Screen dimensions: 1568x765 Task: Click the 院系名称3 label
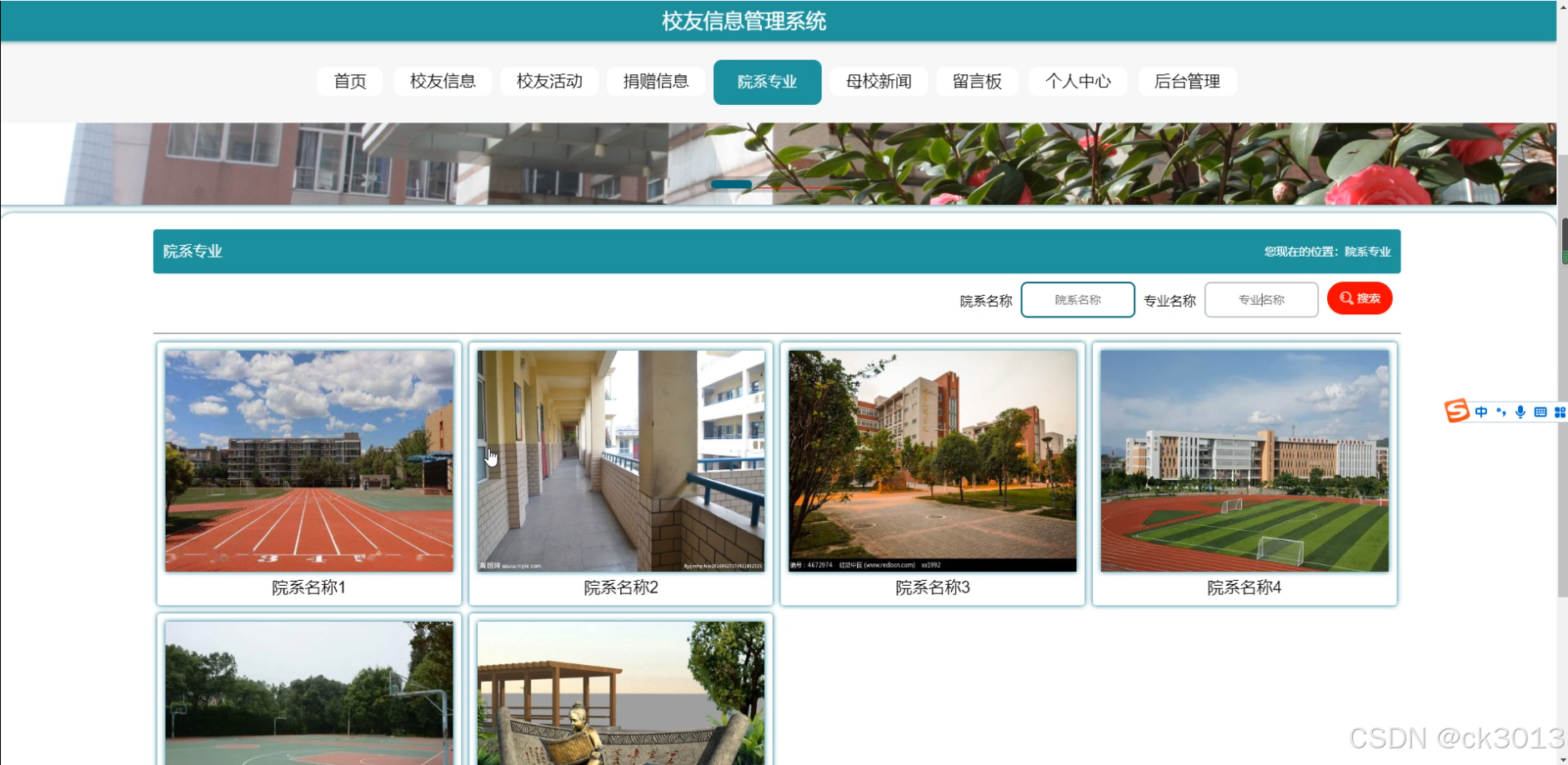coord(933,587)
